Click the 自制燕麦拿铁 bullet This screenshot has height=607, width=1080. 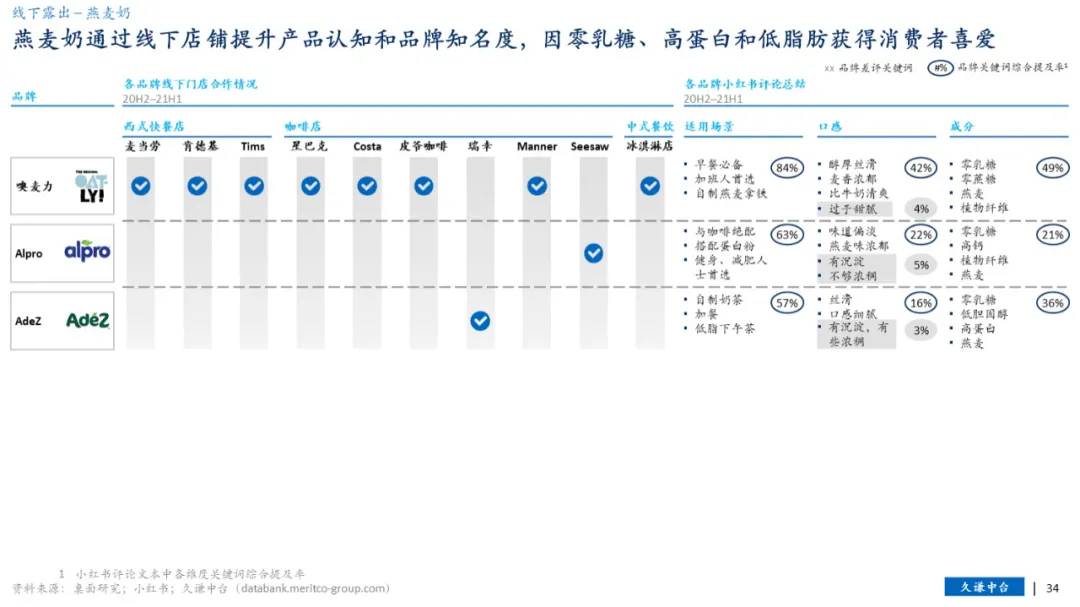[731, 194]
